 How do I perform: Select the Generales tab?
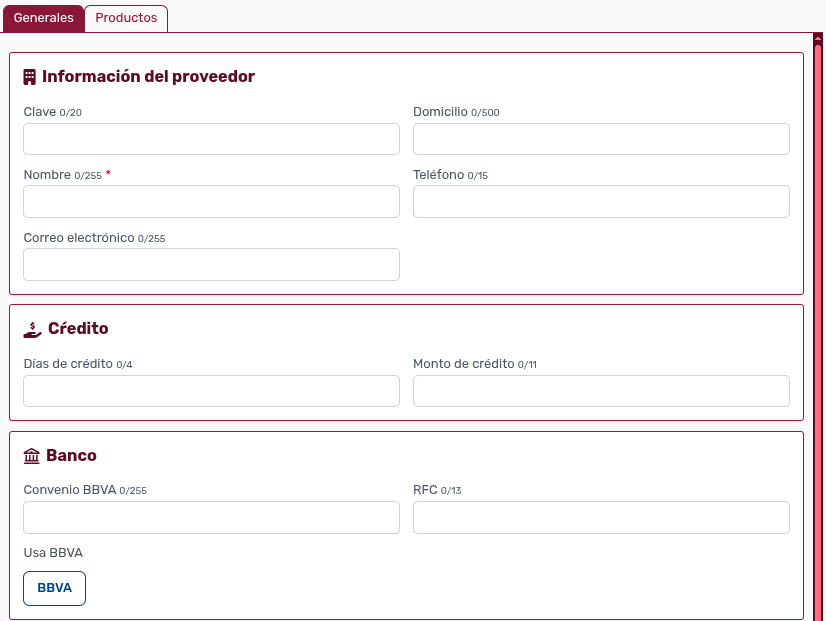tap(43, 18)
